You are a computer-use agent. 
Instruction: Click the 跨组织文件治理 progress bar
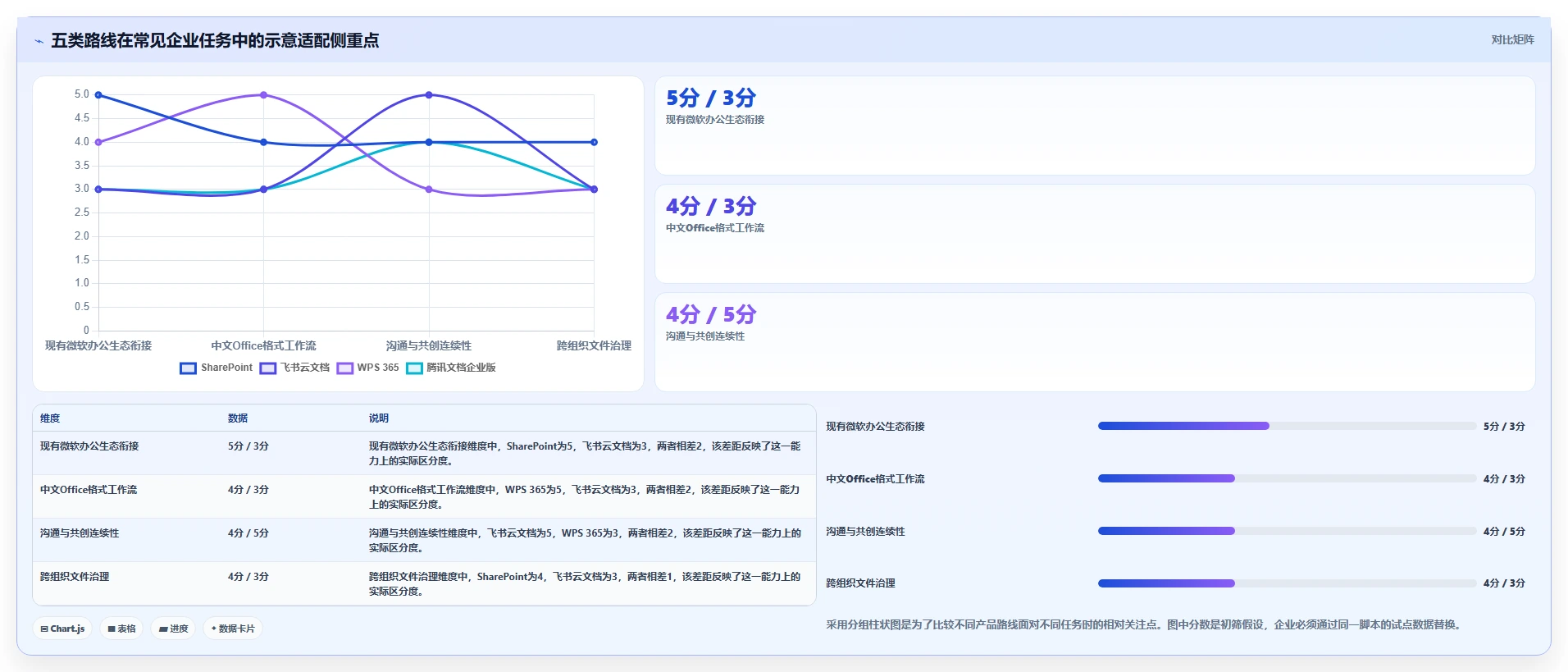pyautogui.click(x=1287, y=583)
